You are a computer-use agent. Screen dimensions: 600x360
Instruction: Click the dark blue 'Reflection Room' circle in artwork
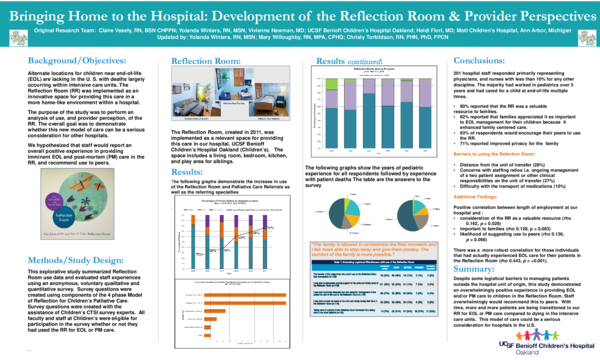[x=64, y=218]
